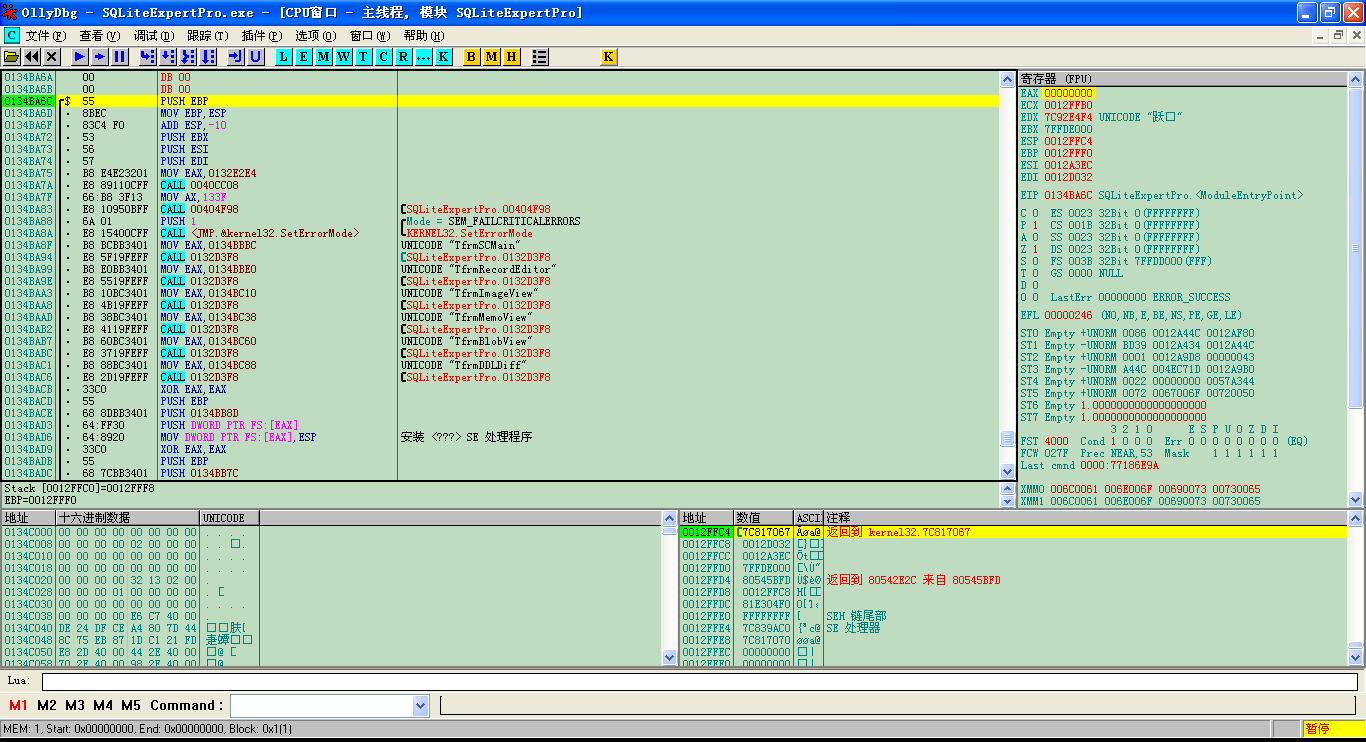The height and width of the screenshot is (742, 1366).
Task: Switch to the M3 memory window
Action: pos(75,706)
